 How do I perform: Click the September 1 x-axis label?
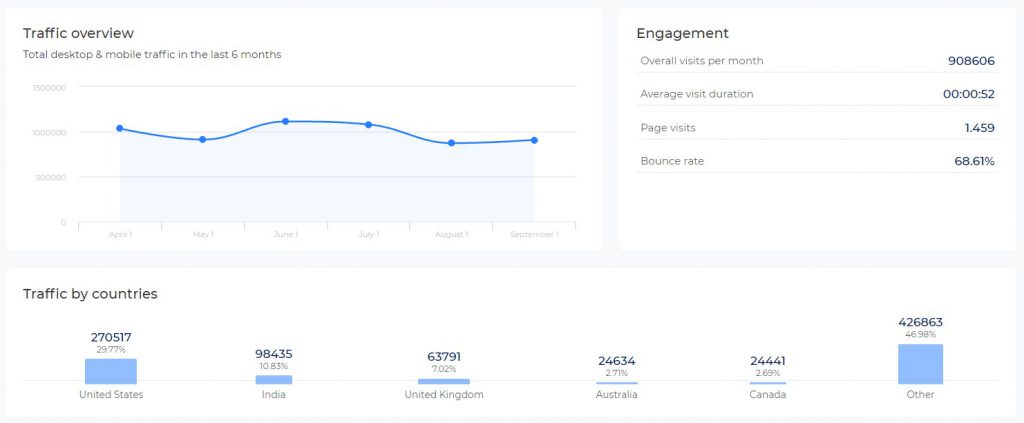tap(534, 234)
